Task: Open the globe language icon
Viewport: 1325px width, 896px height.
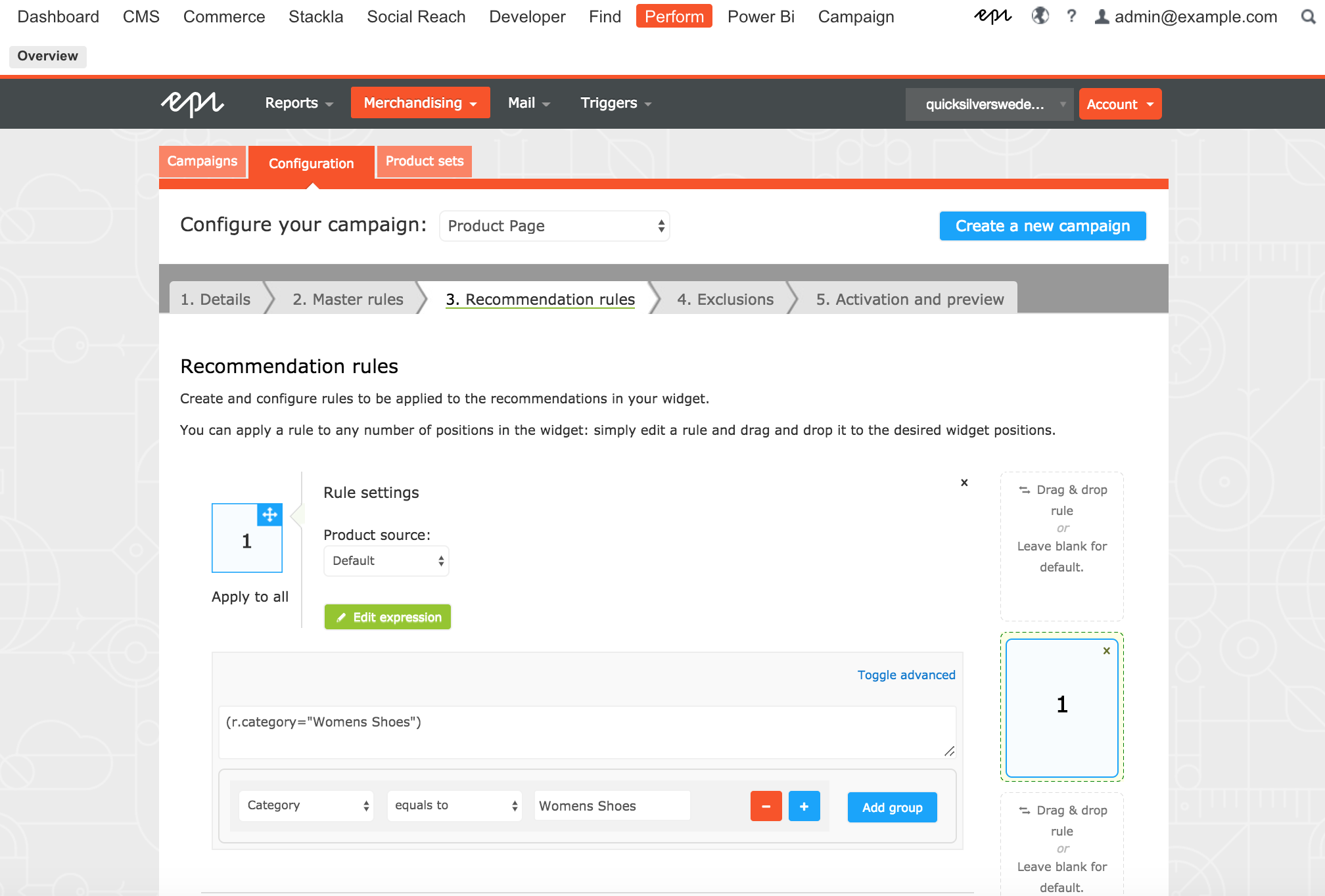Action: click(x=1040, y=16)
